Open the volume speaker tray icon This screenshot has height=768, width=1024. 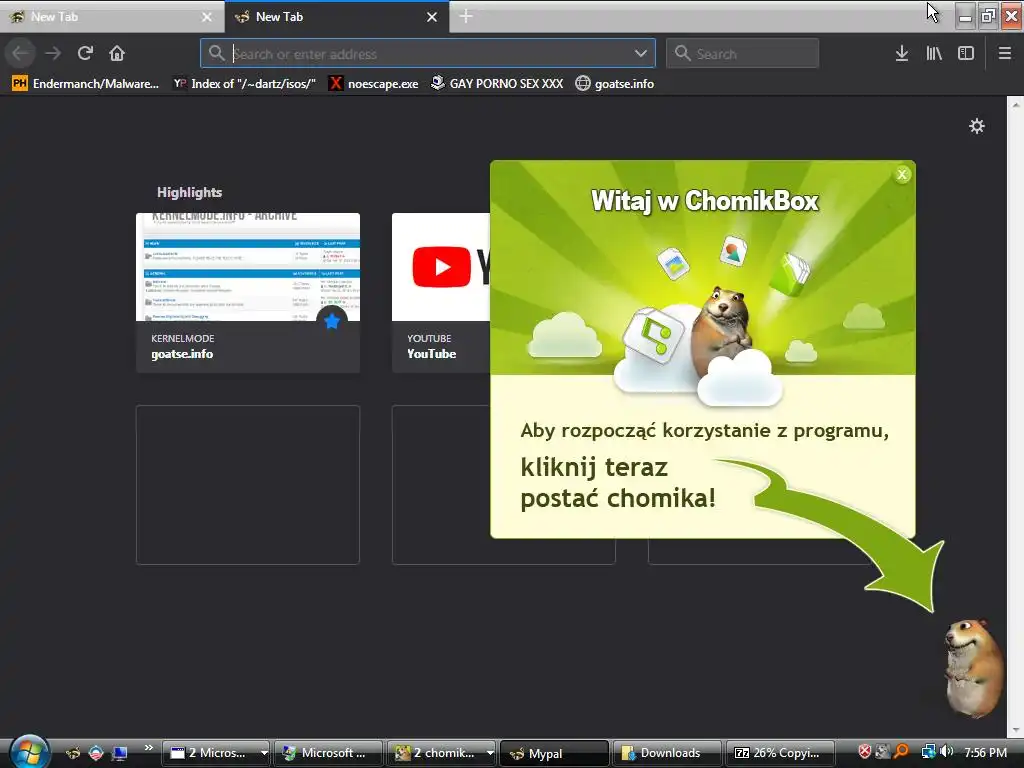click(946, 752)
